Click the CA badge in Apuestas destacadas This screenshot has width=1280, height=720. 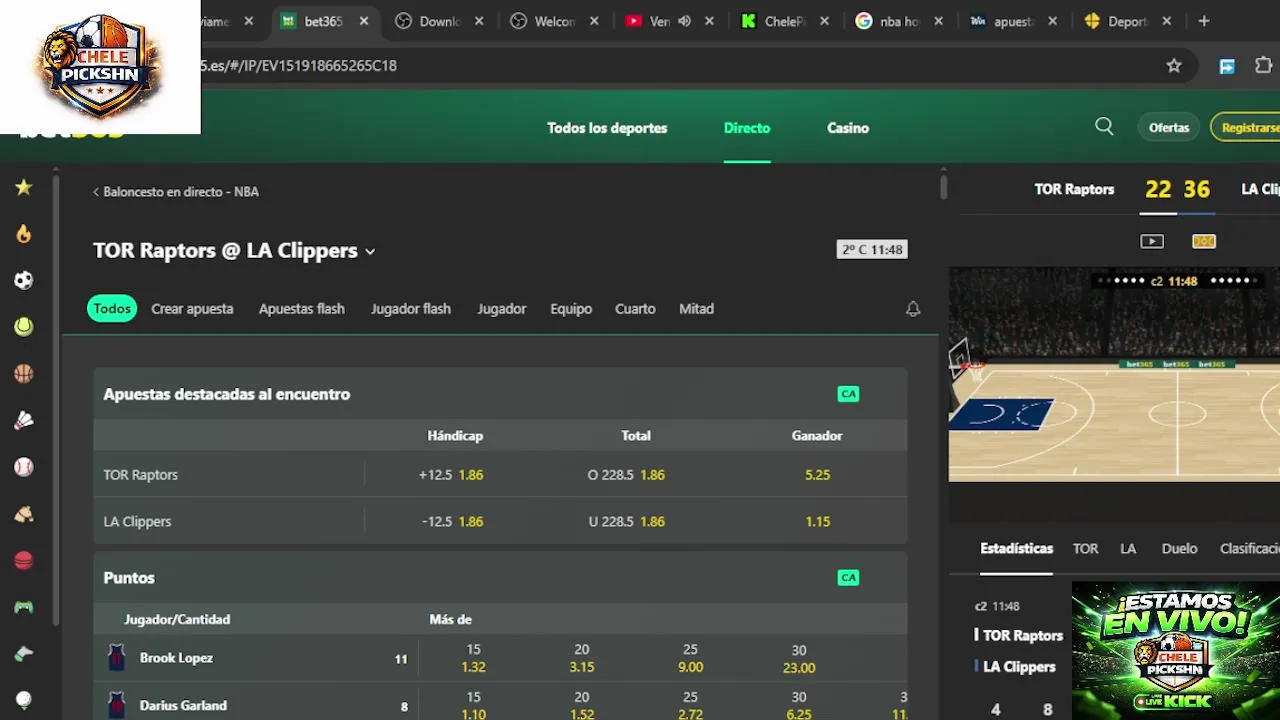point(848,394)
